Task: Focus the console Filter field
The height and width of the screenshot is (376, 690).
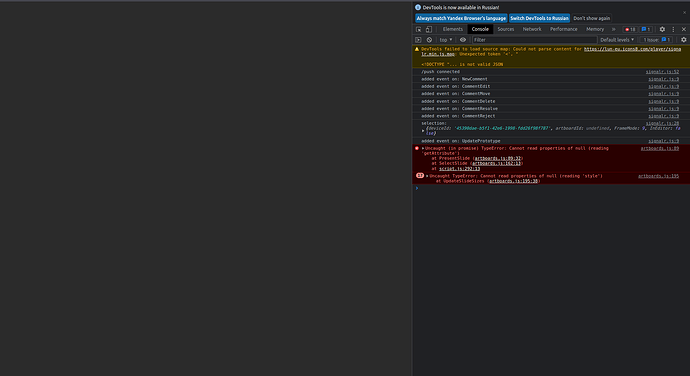Action: [x=534, y=40]
